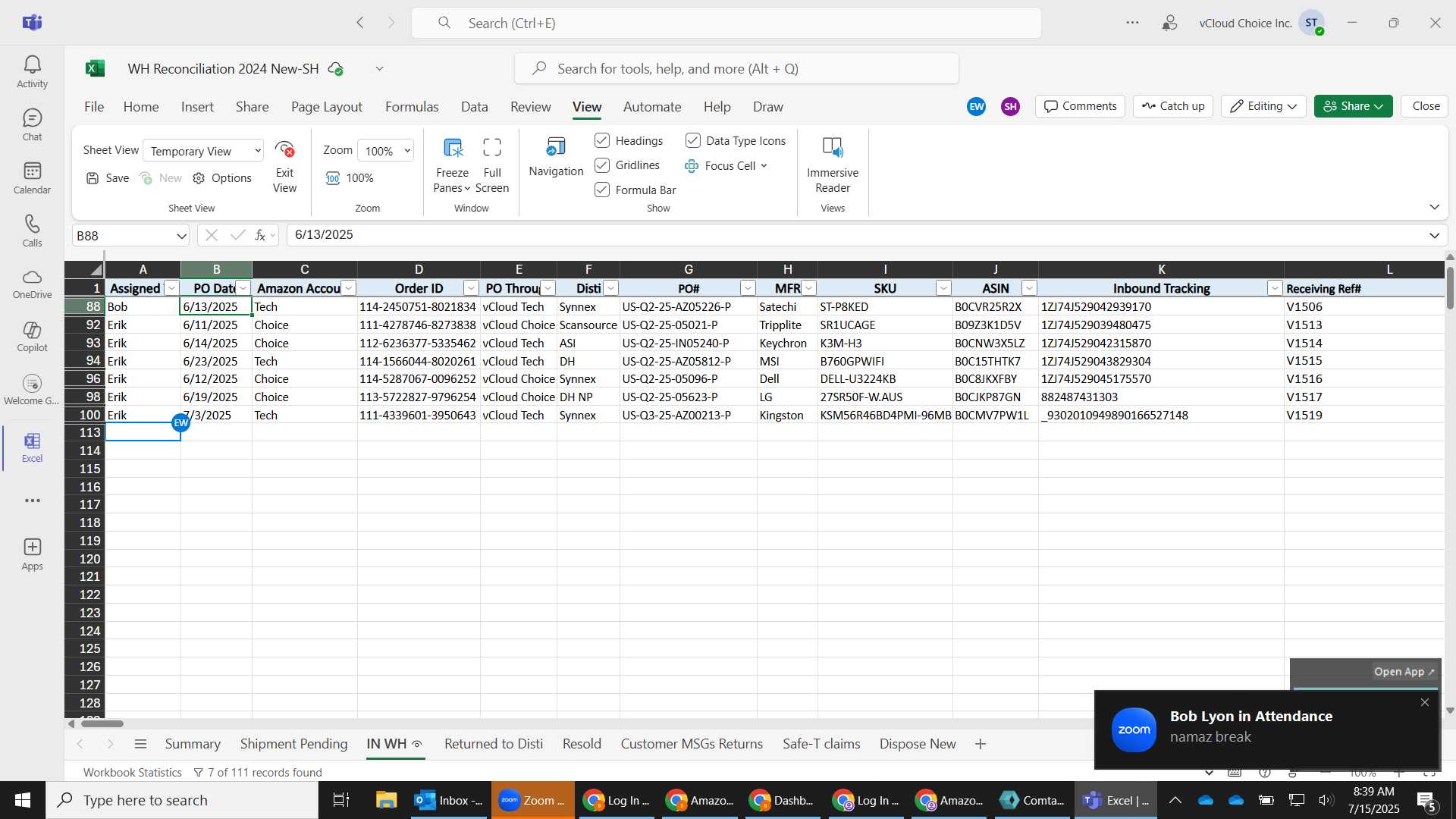Screen dimensions: 1456x819
Task: Switch to the Returned to Disti sheet
Action: pos(494,744)
